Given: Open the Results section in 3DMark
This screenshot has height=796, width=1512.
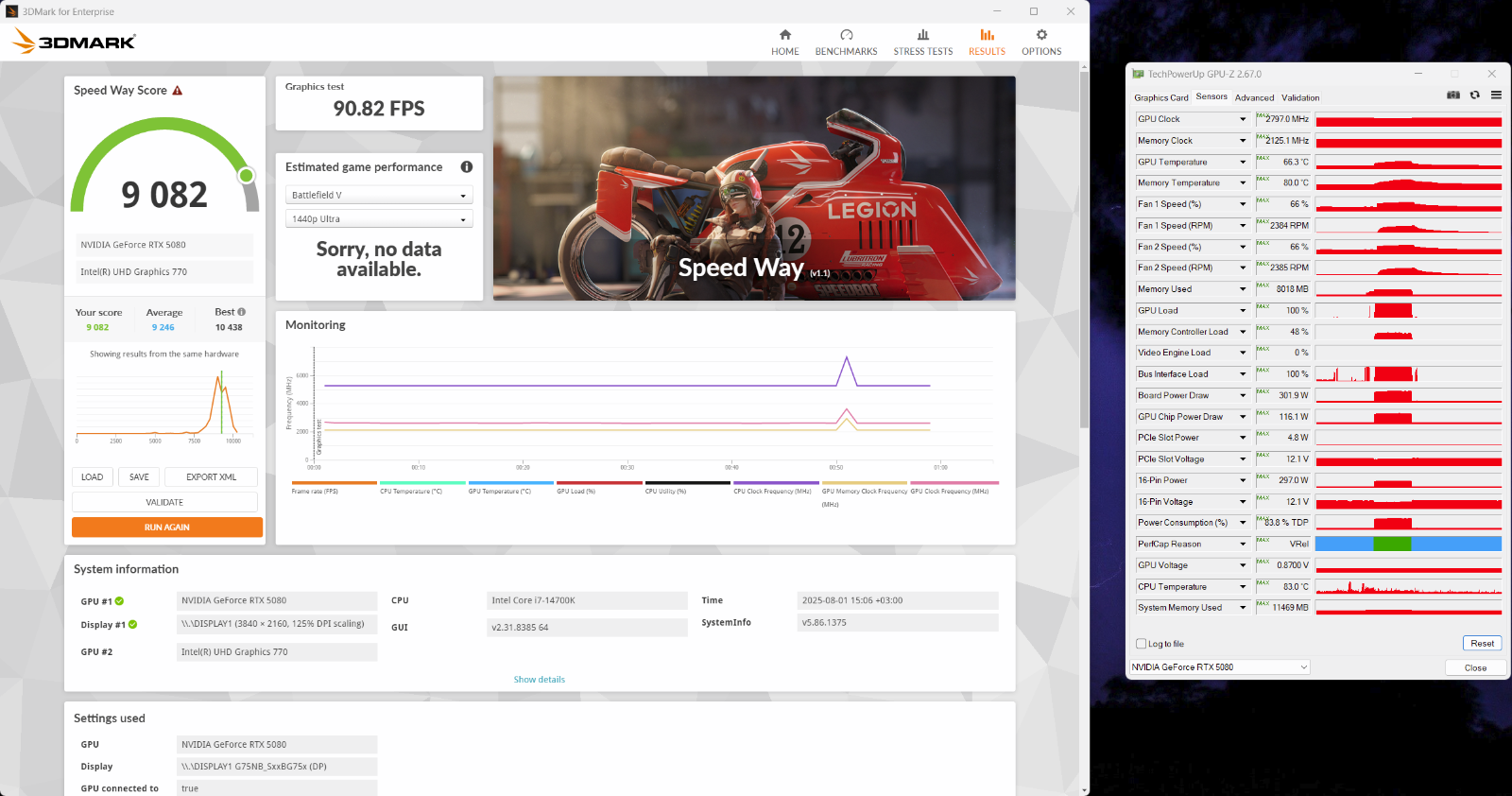Looking at the screenshot, I should click(x=987, y=43).
